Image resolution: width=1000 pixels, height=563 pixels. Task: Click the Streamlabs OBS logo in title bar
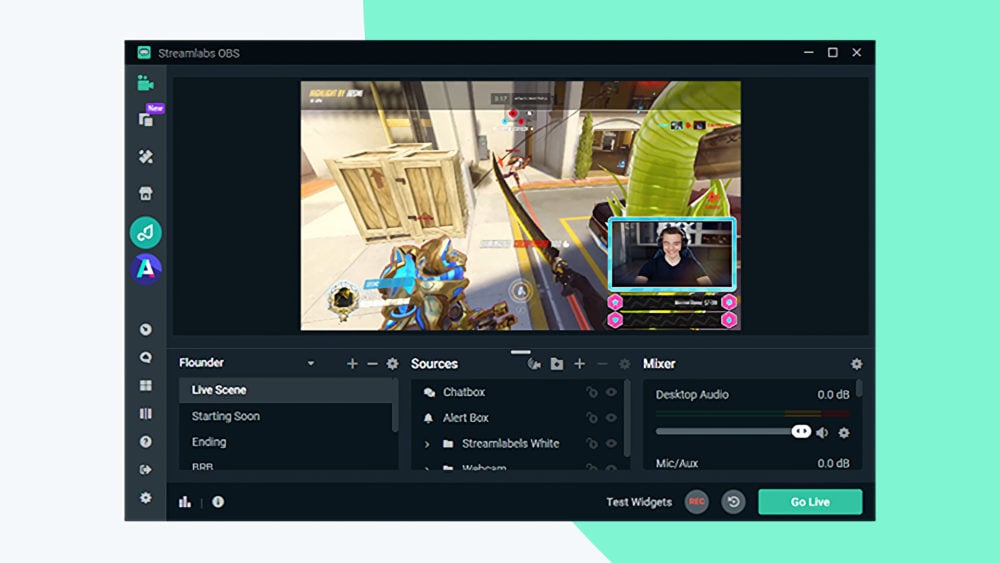[x=144, y=53]
